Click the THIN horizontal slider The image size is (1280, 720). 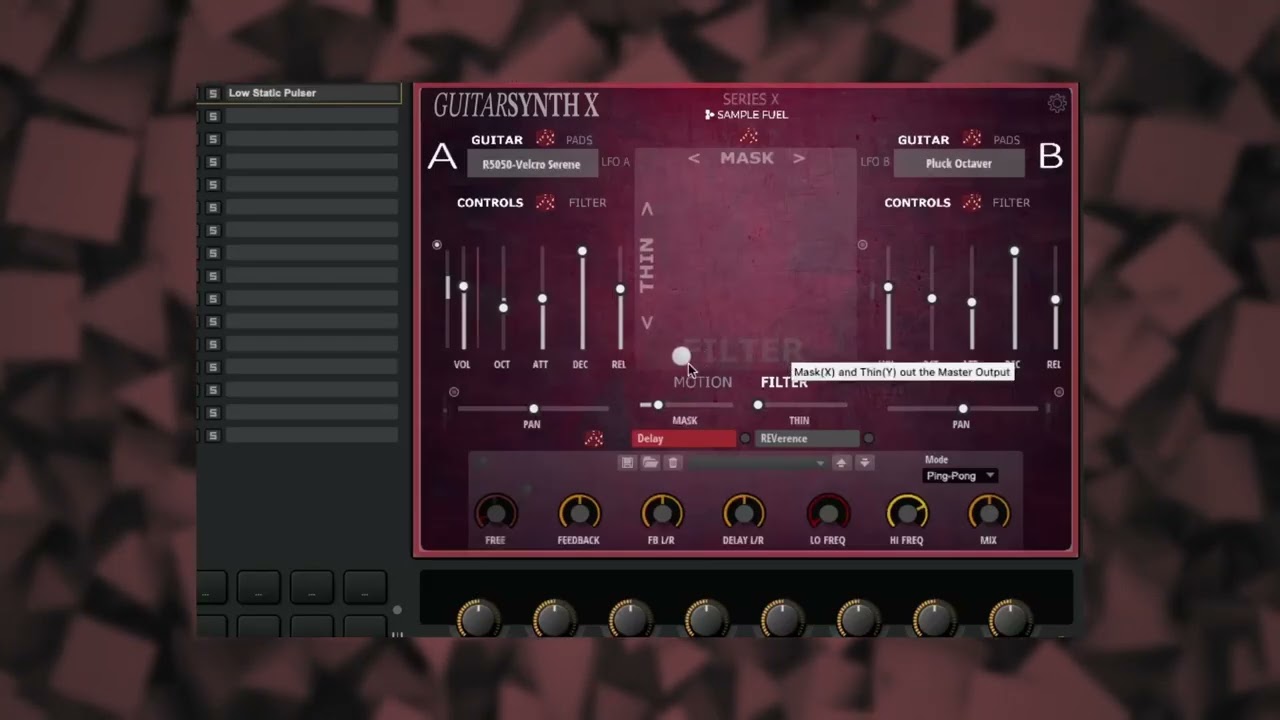tap(800, 405)
